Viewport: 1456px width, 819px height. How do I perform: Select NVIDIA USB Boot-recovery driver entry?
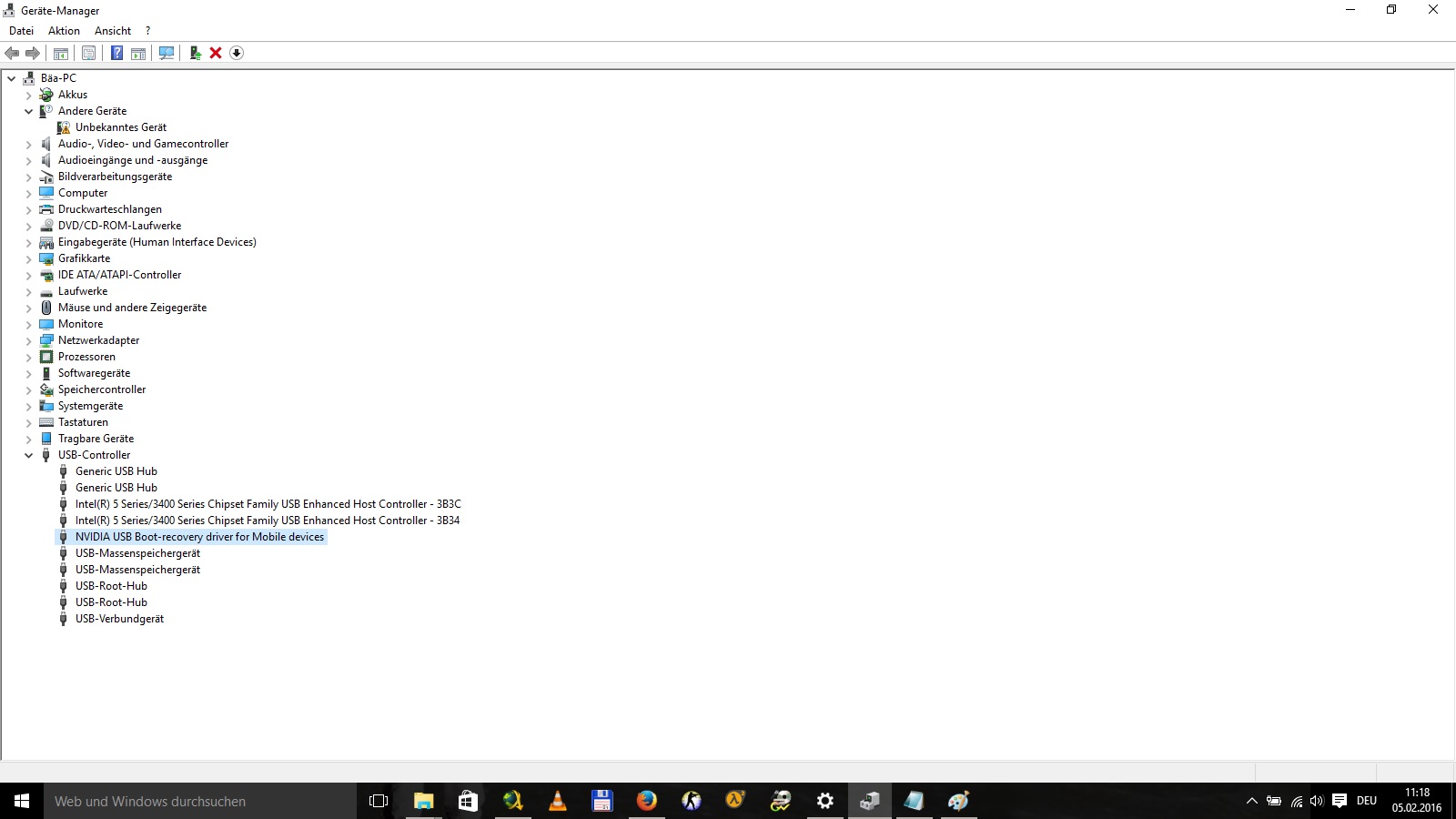pyautogui.click(x=199, y=537)
